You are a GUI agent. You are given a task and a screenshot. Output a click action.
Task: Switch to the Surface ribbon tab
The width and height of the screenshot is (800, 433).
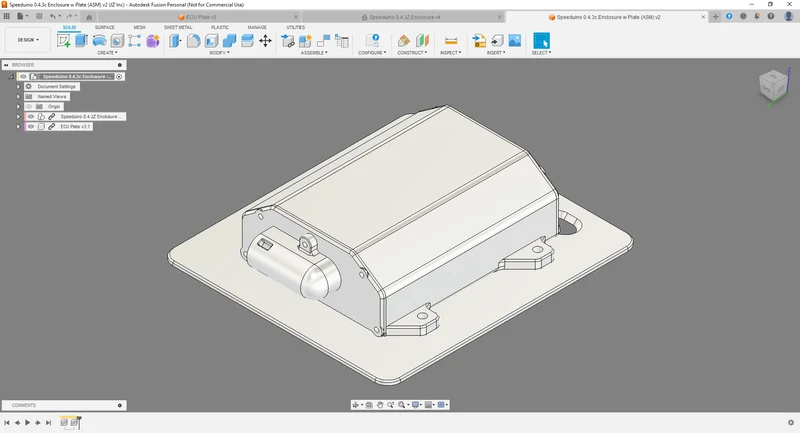coord(105,27)
